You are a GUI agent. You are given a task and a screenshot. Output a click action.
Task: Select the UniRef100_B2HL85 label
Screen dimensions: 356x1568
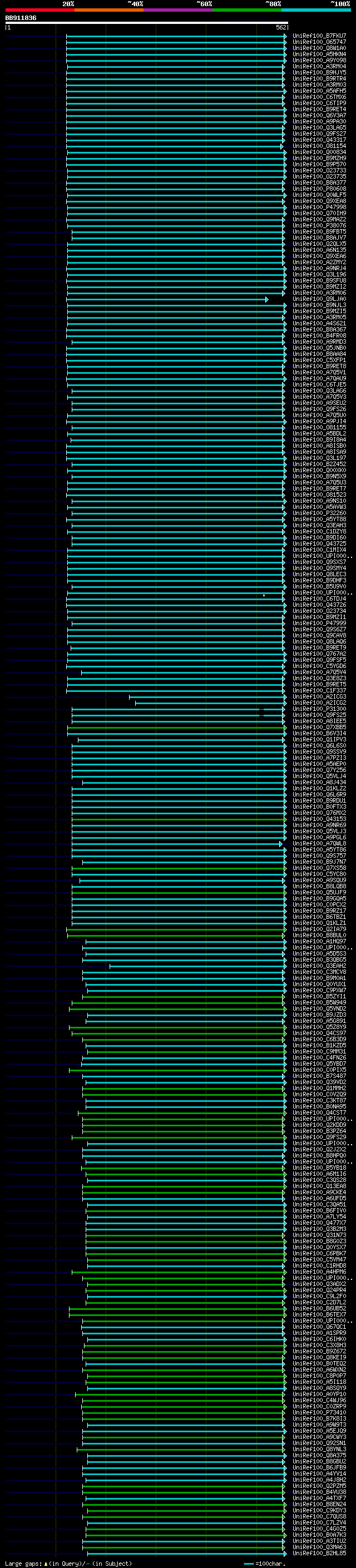(319, 1554)
